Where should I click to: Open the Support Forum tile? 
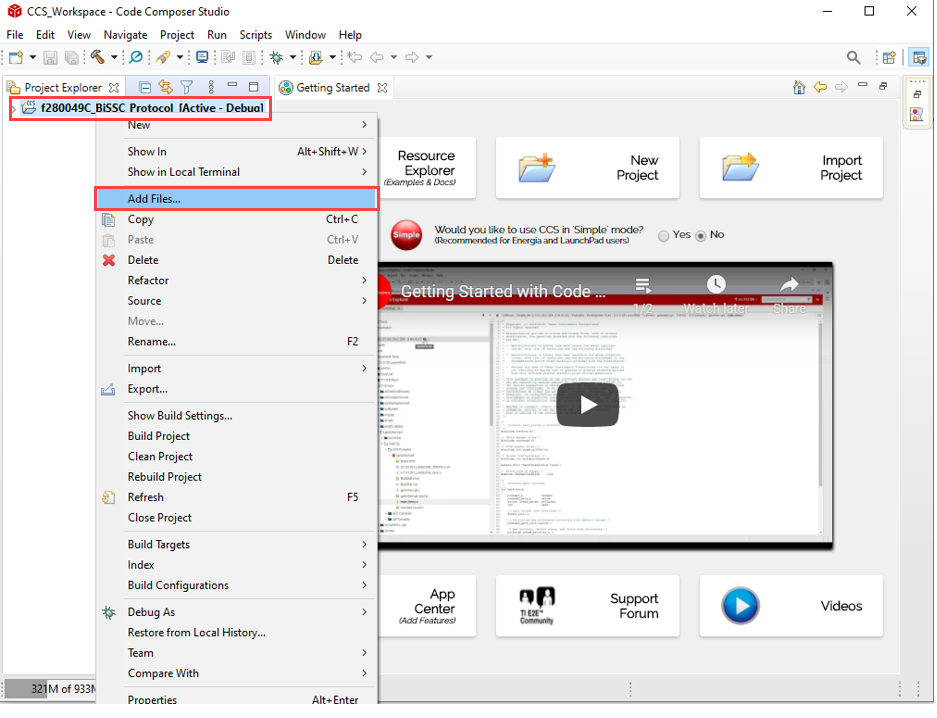[587, 606]
